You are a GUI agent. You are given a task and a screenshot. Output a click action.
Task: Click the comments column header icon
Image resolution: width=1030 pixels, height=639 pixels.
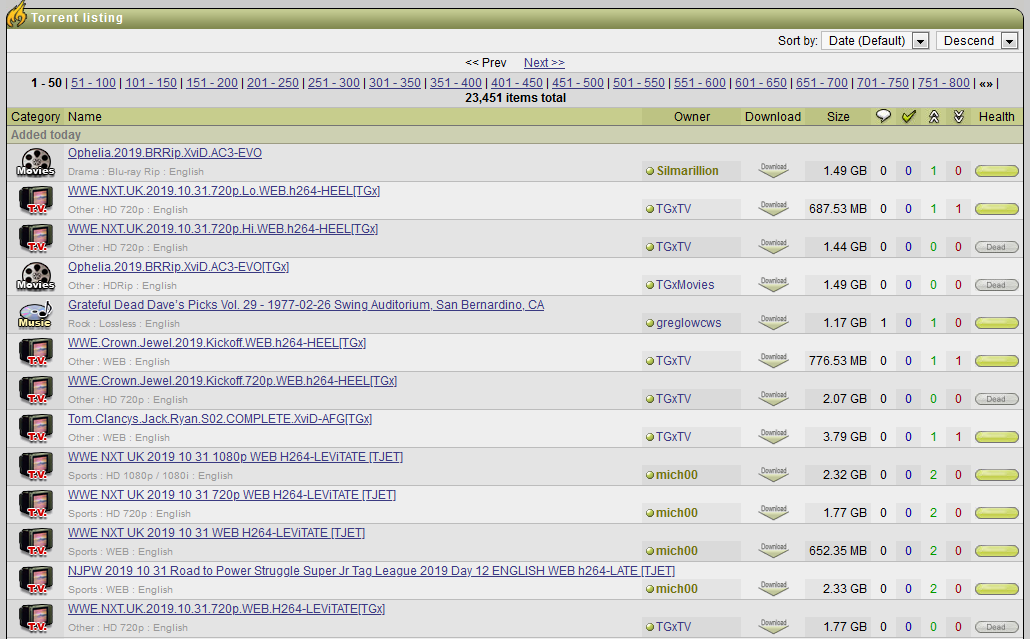point(883,116)
